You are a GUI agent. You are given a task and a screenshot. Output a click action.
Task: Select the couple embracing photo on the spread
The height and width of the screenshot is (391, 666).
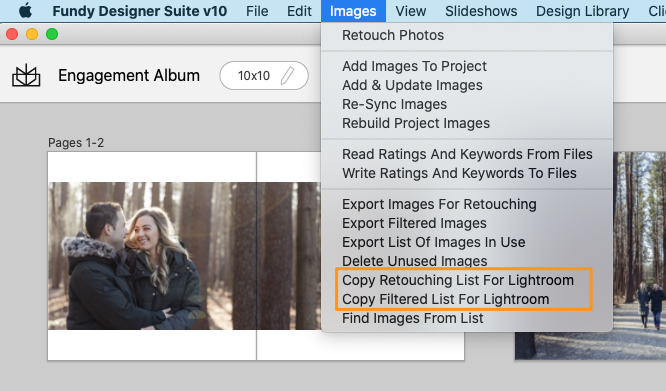coord(184,256)
